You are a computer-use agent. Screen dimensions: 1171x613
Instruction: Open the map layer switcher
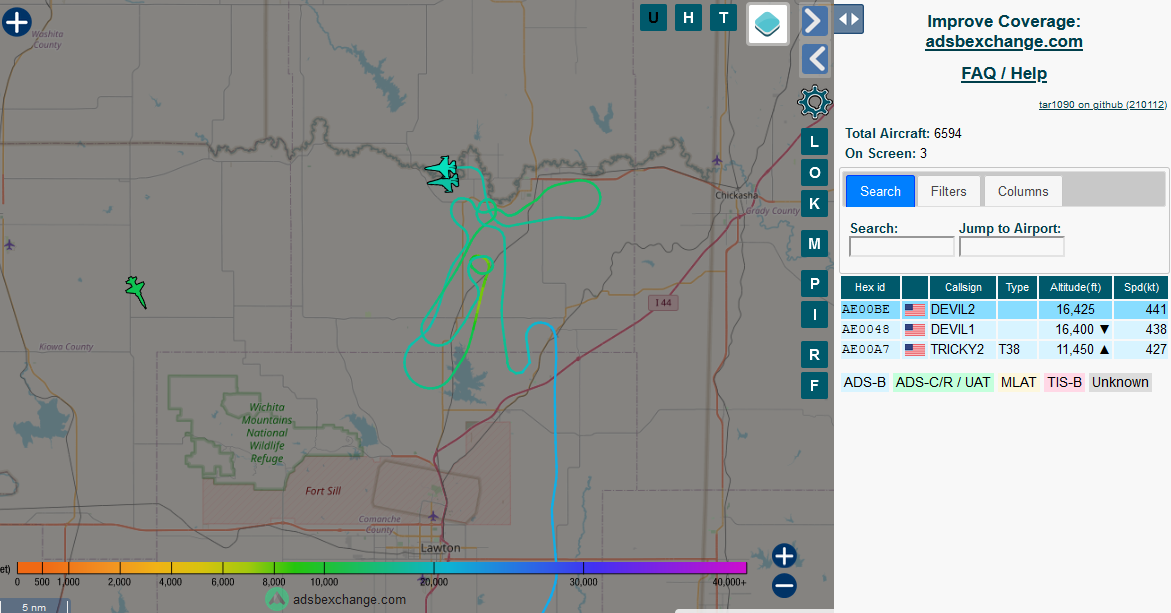pos(768,24)
